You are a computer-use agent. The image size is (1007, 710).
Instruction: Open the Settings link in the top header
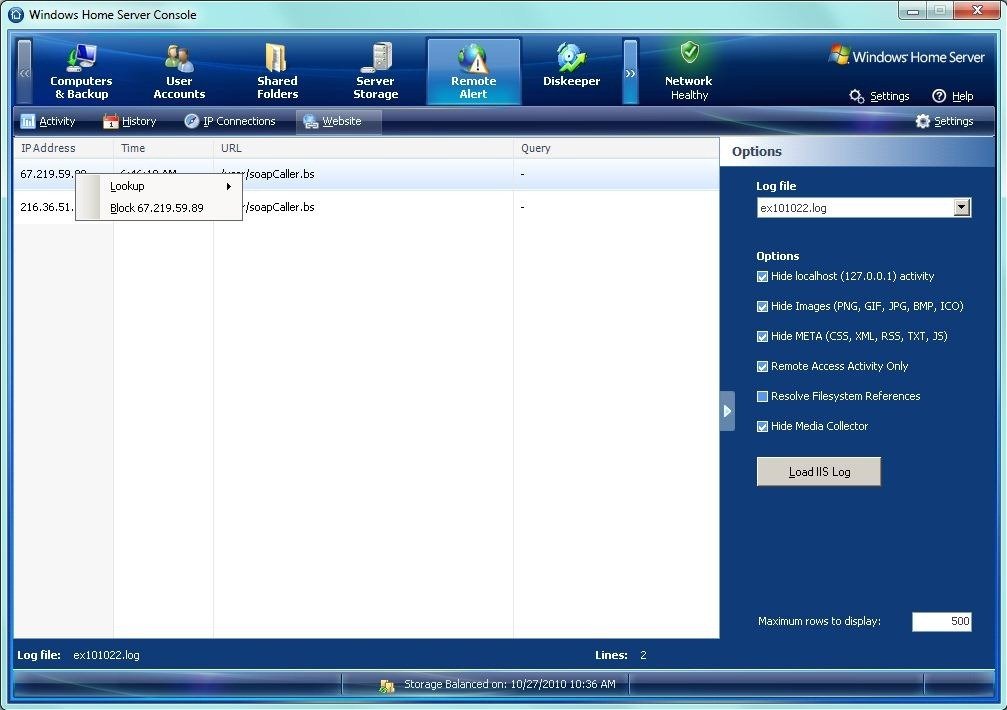889,96
